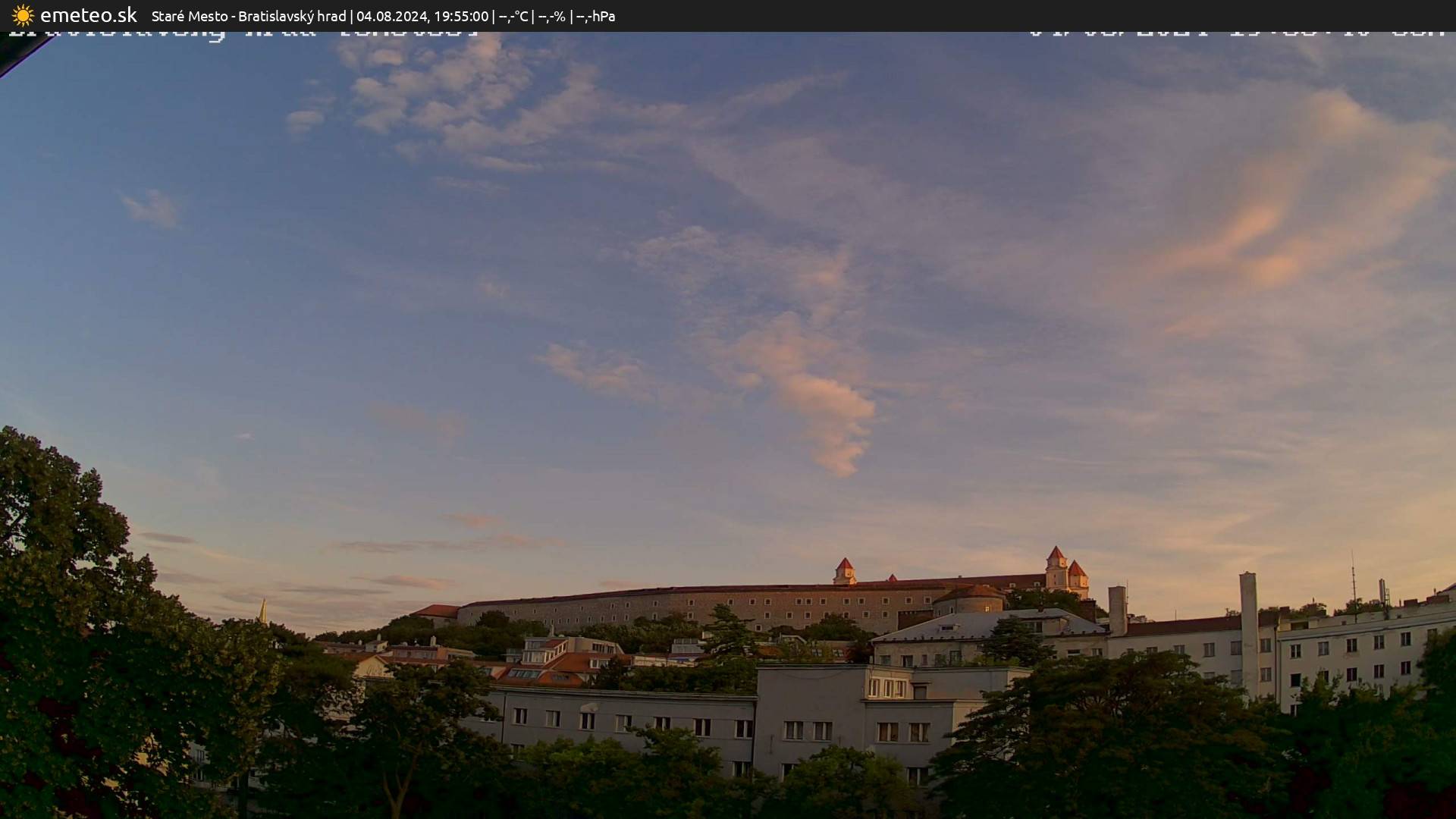Click the humidity placeholder reading --,-%
The image size is (1456, 819).
coord(554,15)
